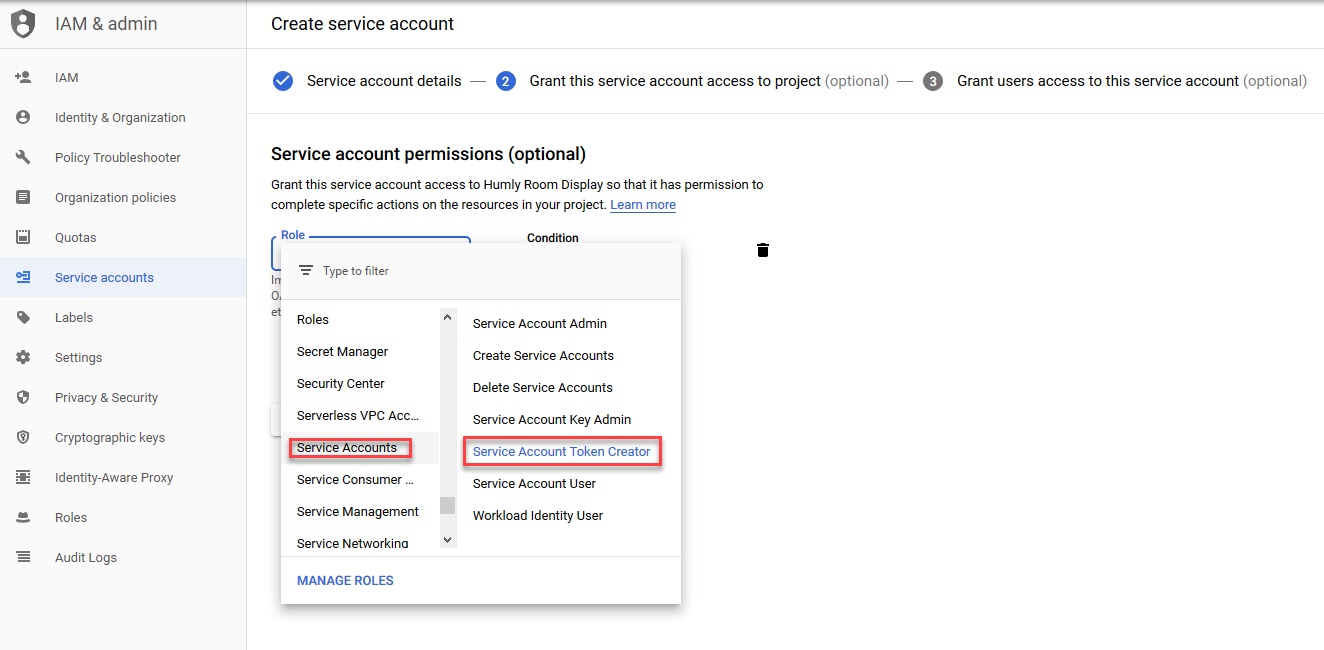Select the Cryptographic keys shield icon

pyautogui.click(x=26, y=437)
